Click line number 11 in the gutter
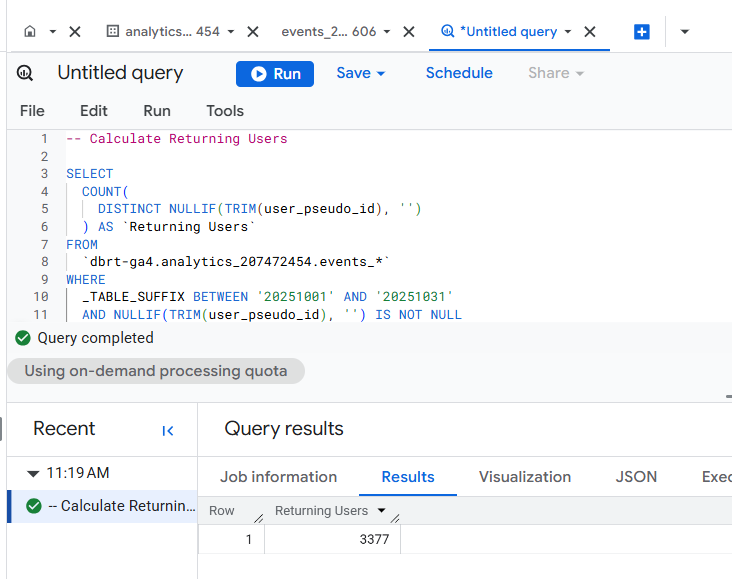 41,315
